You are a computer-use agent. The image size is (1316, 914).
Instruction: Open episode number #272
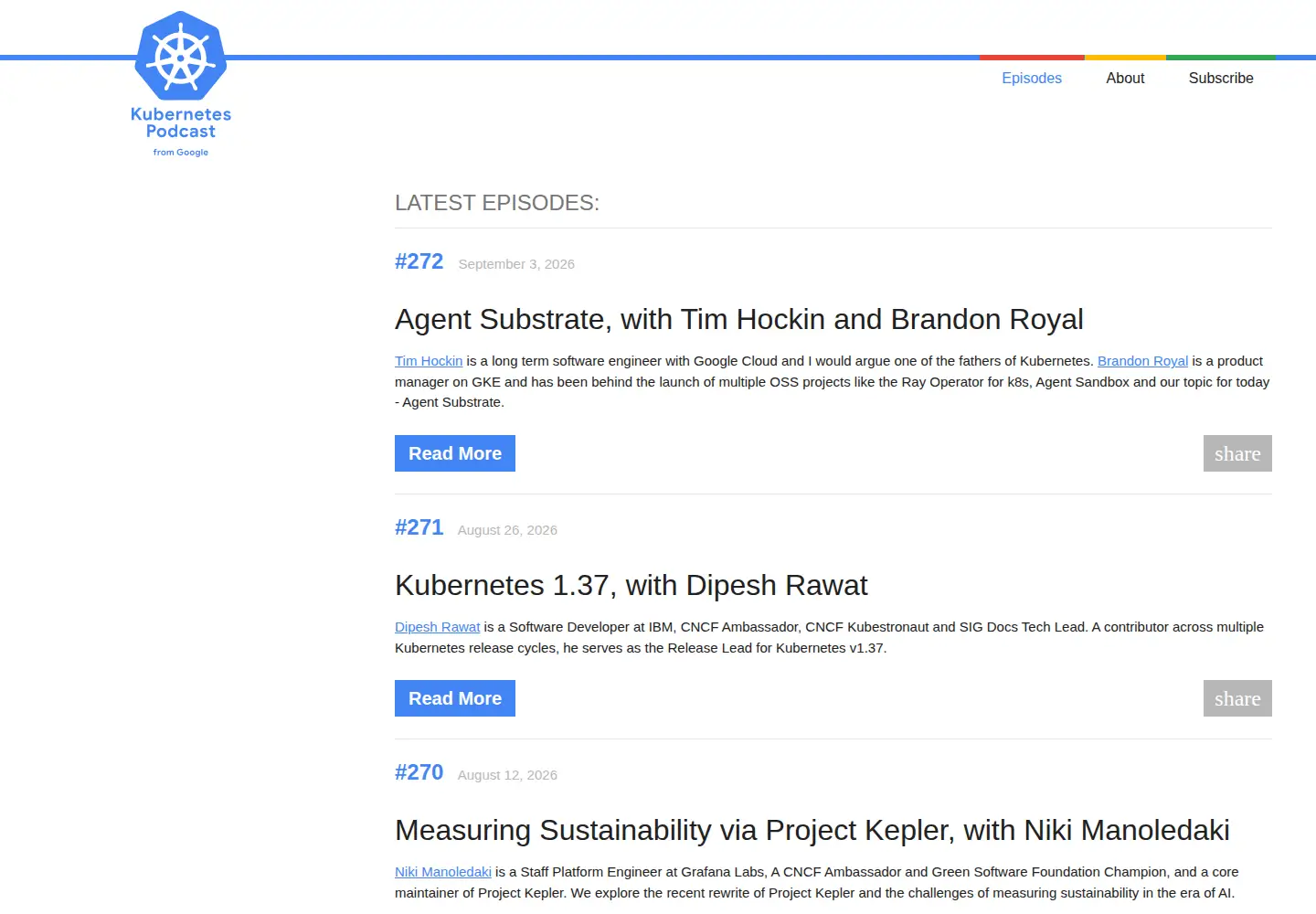tap(419, 261)
